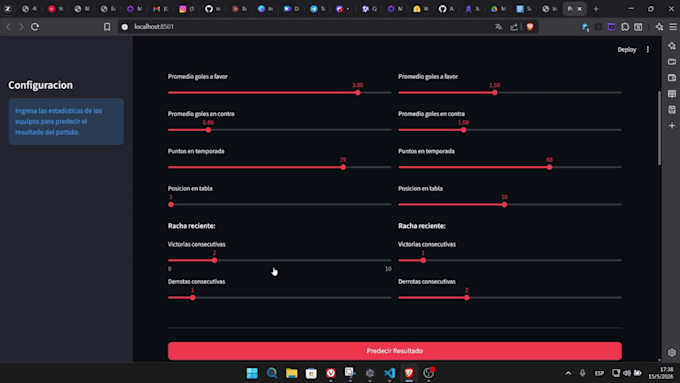Open File Explorer from taskbar
Image resolution: width=680 pixels, height=383 pixels.
pos(291,373)
